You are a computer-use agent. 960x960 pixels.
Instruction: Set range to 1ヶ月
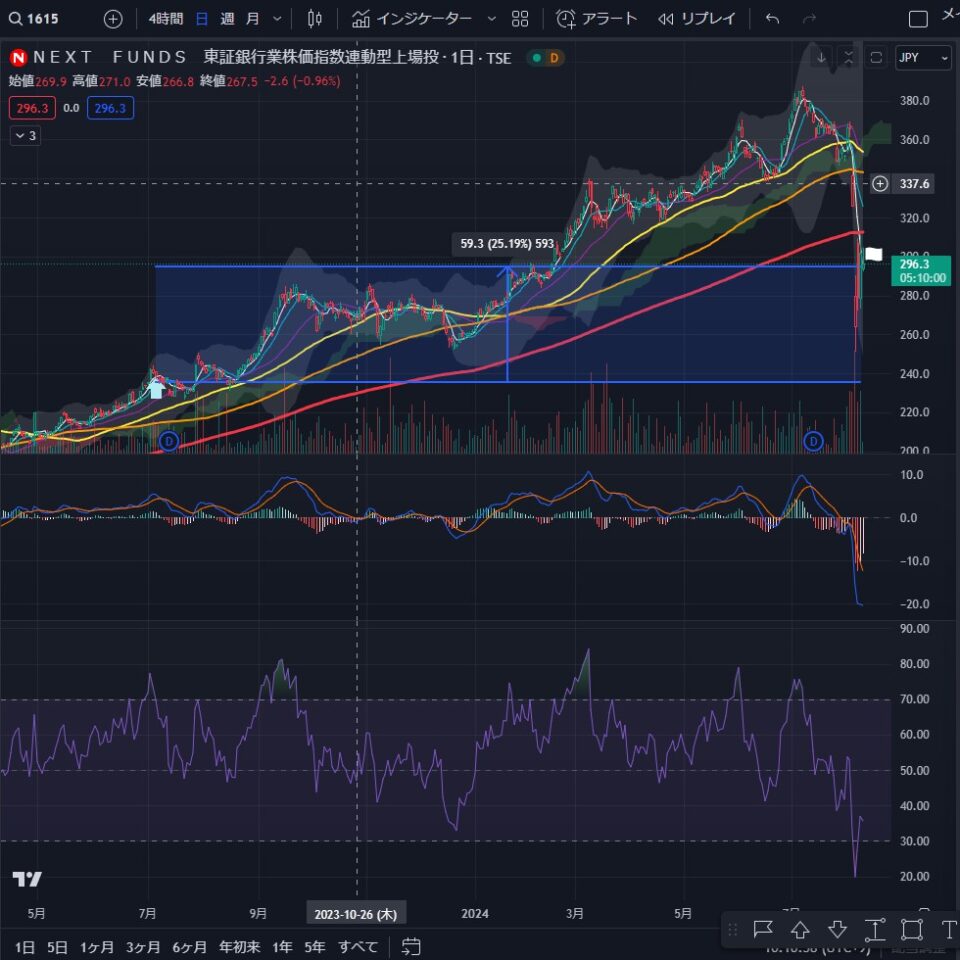(97, 947)
